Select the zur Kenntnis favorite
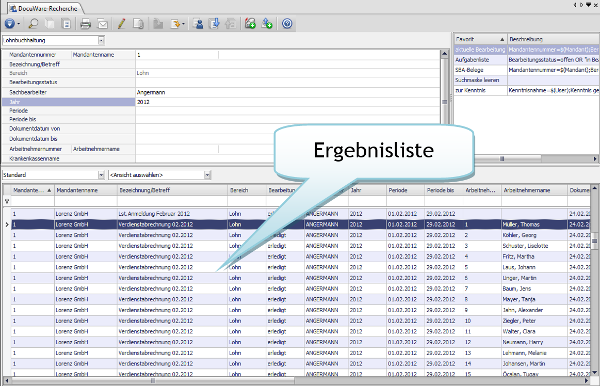Image resolution: width=600 pixels, height=386 pixels. tap(527, 90)
